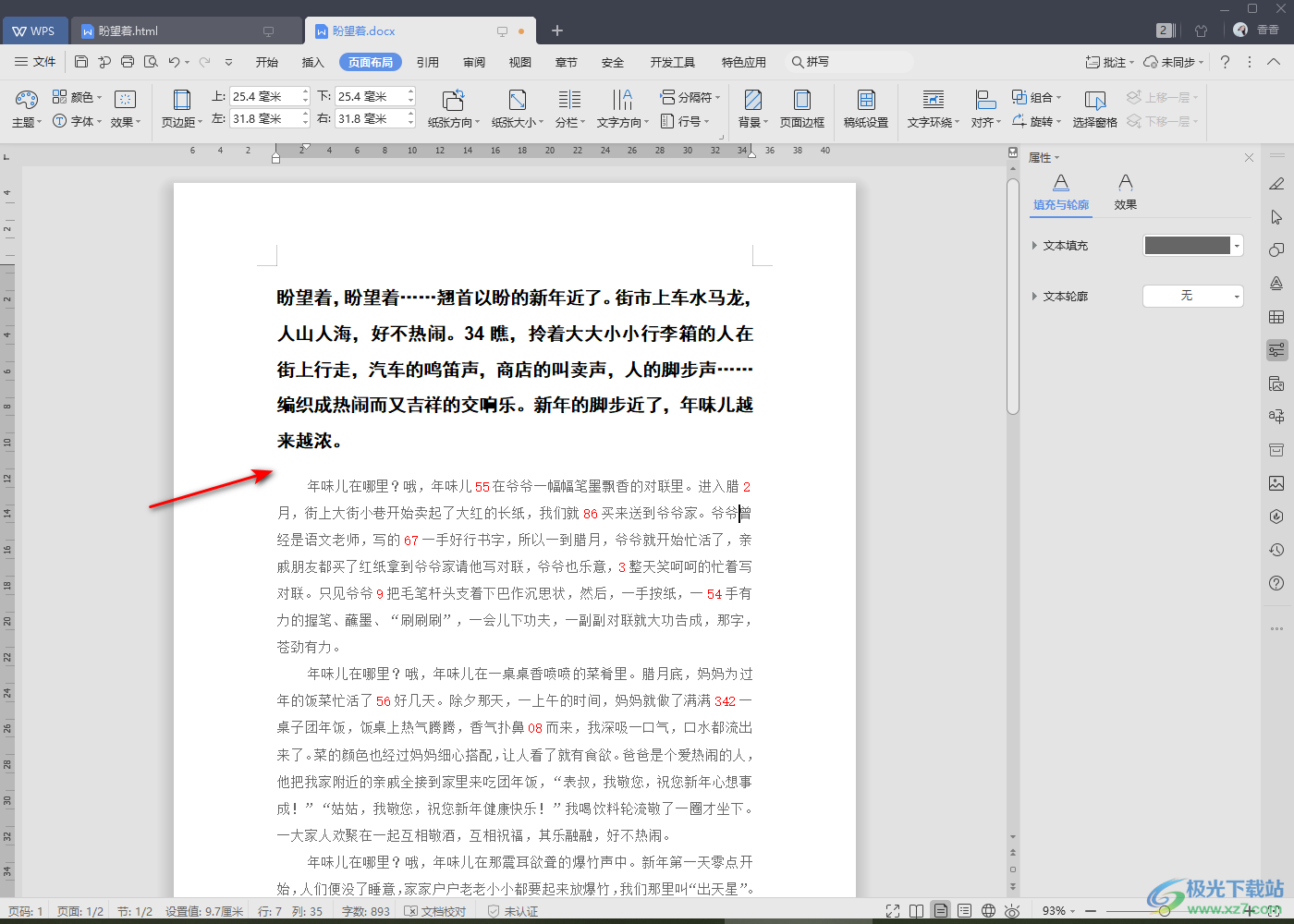Open the 选择窗格 selection pane

point(1095,108)
